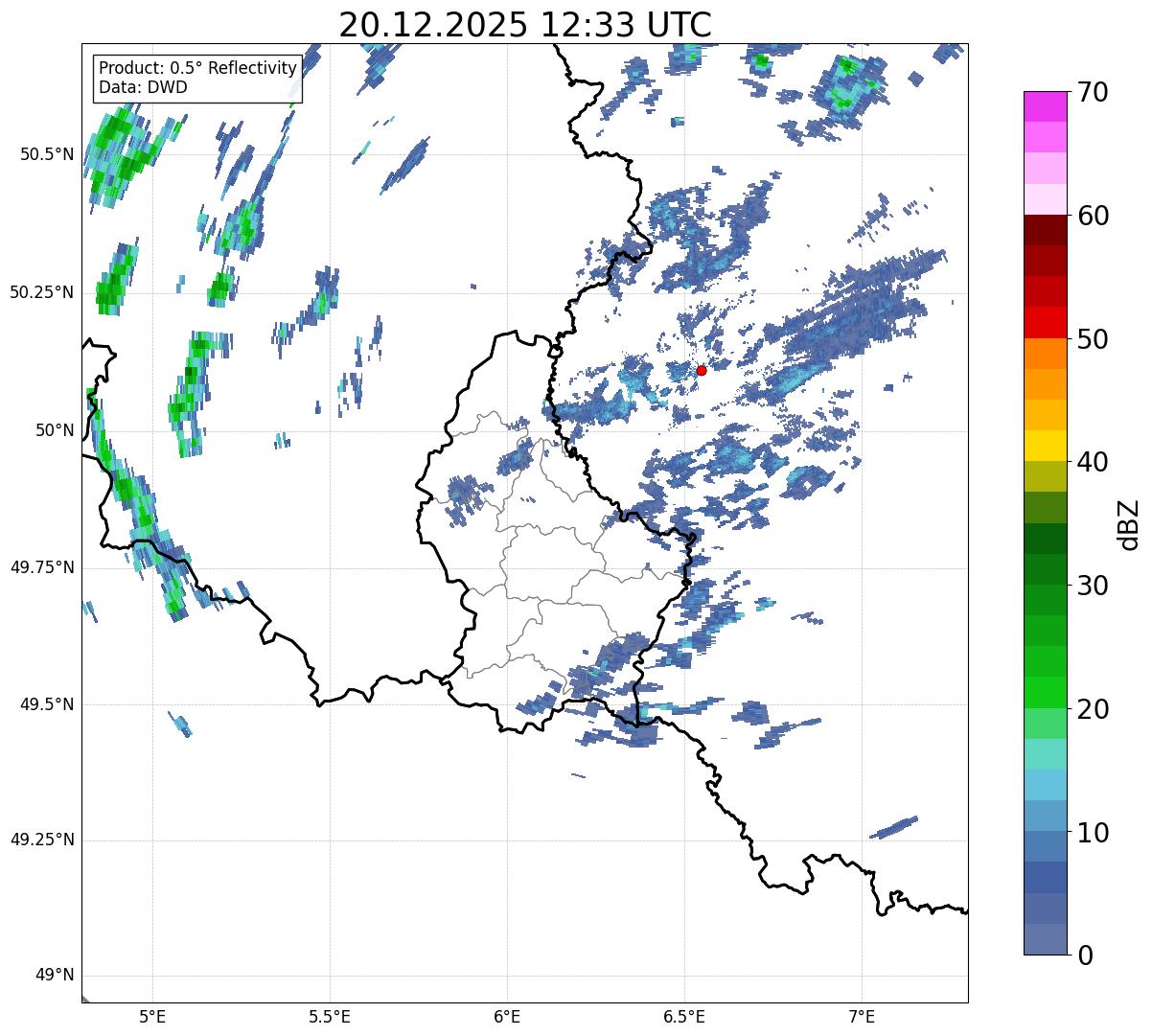
Task: Pick the magenta top colorbar swatch
Action: 1045,106
